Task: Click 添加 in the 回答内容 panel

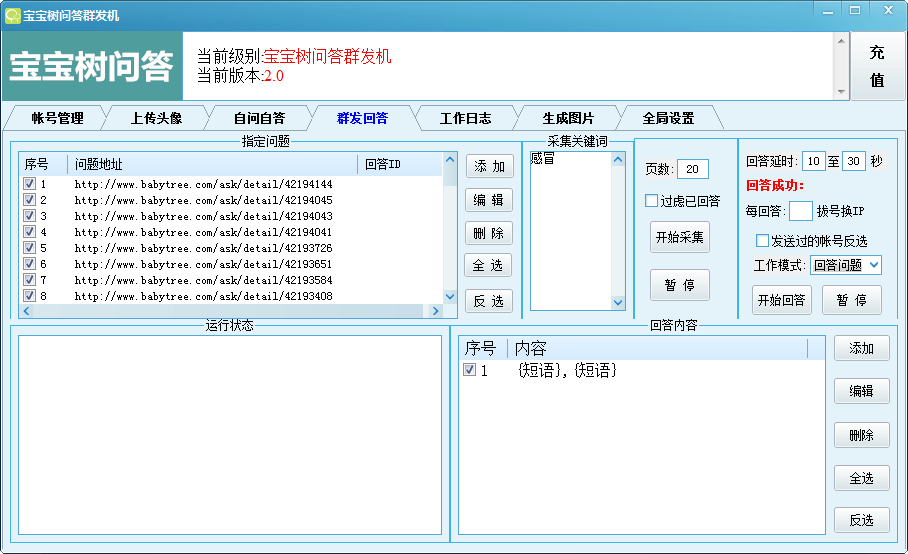Action: coord(862,348)
